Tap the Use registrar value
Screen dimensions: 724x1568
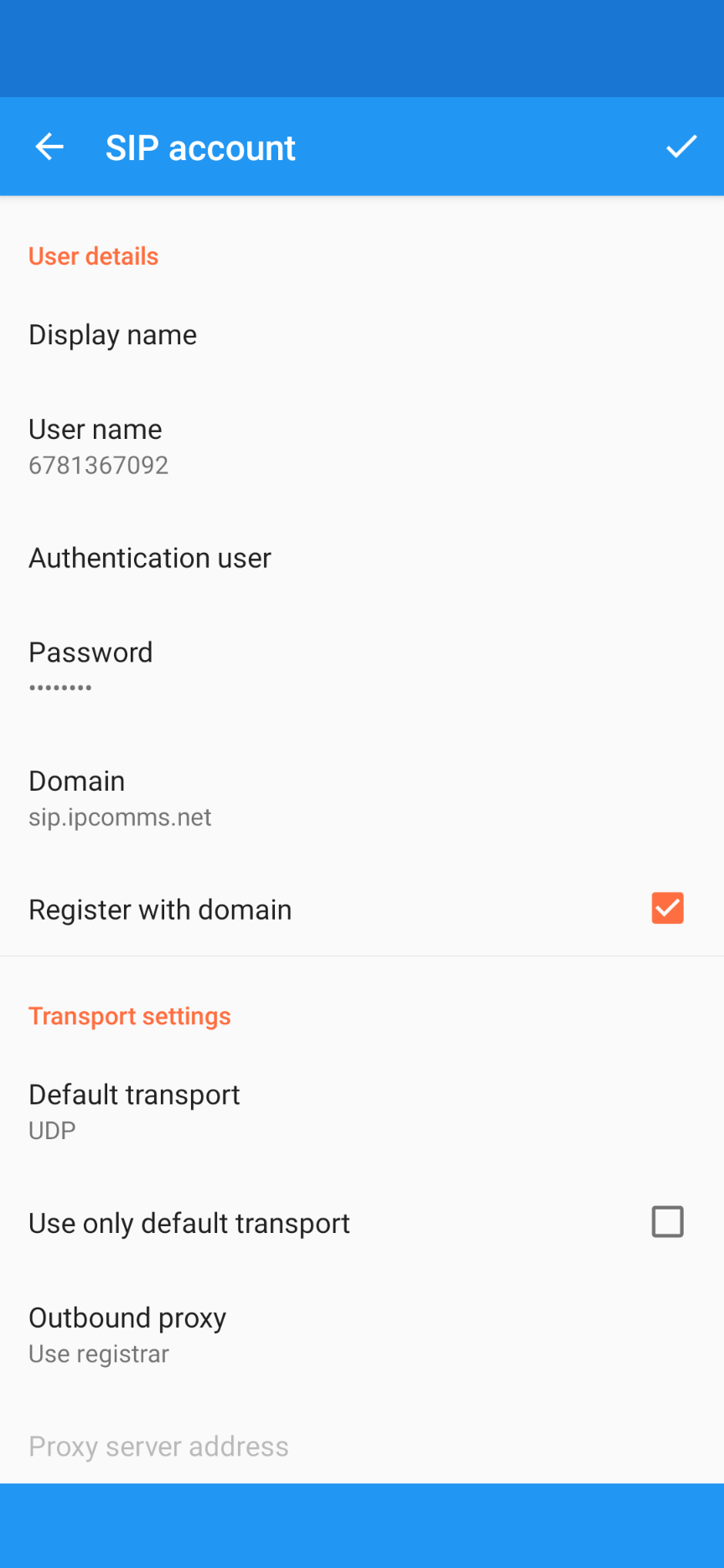pyautogui.click(x=99, y=1354)
